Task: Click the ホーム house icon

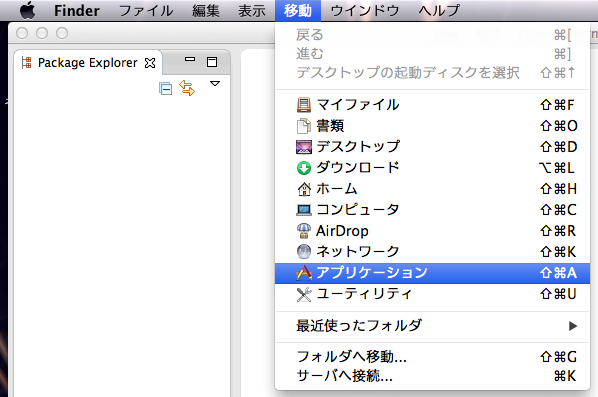Action: tap(304, 189)
